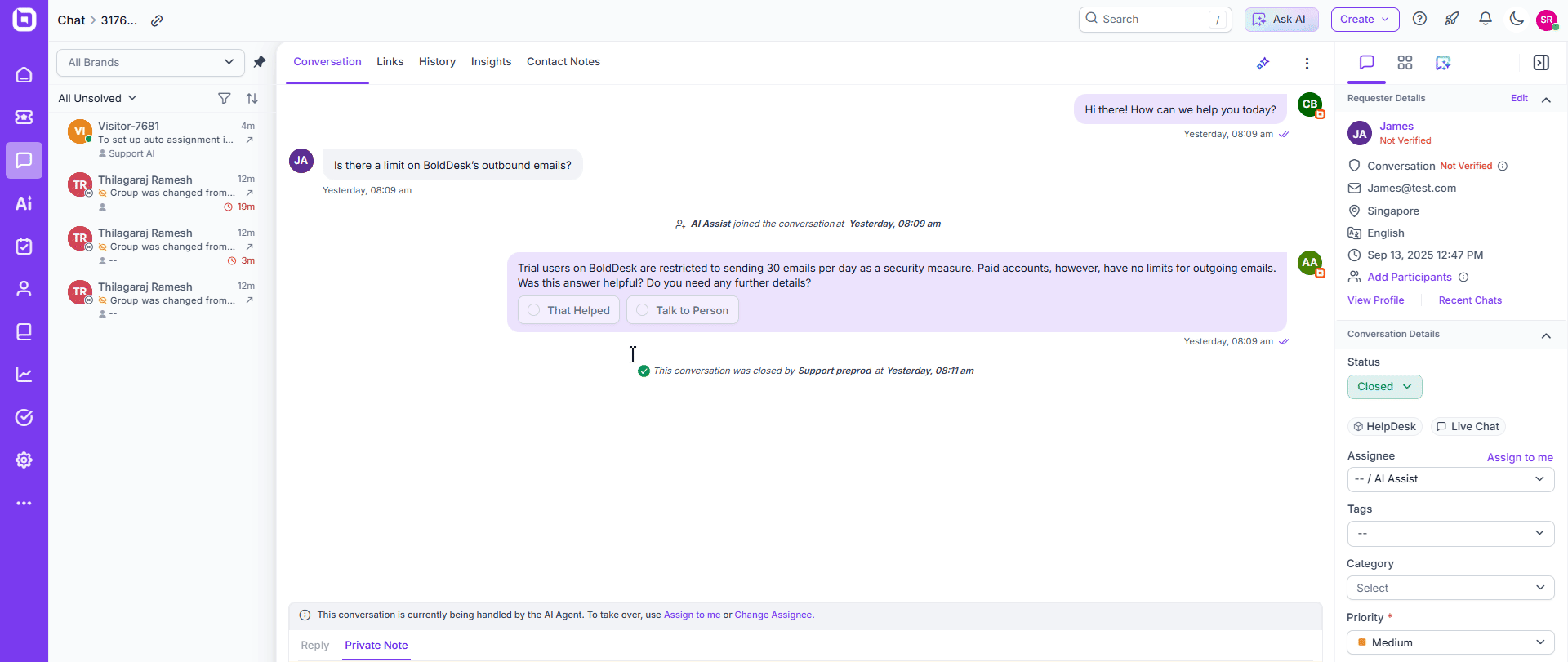Open the Settings gear in sidebar
Image resolution: width=1568 pixels, height=662 pixels.
[24, 460]
